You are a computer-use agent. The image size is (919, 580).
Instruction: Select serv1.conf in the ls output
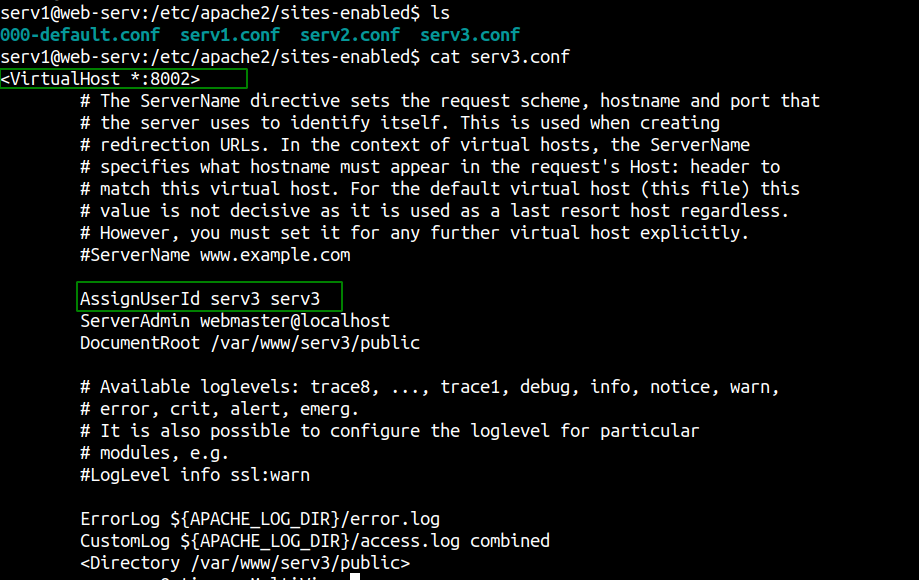click(x=230, y=35)
